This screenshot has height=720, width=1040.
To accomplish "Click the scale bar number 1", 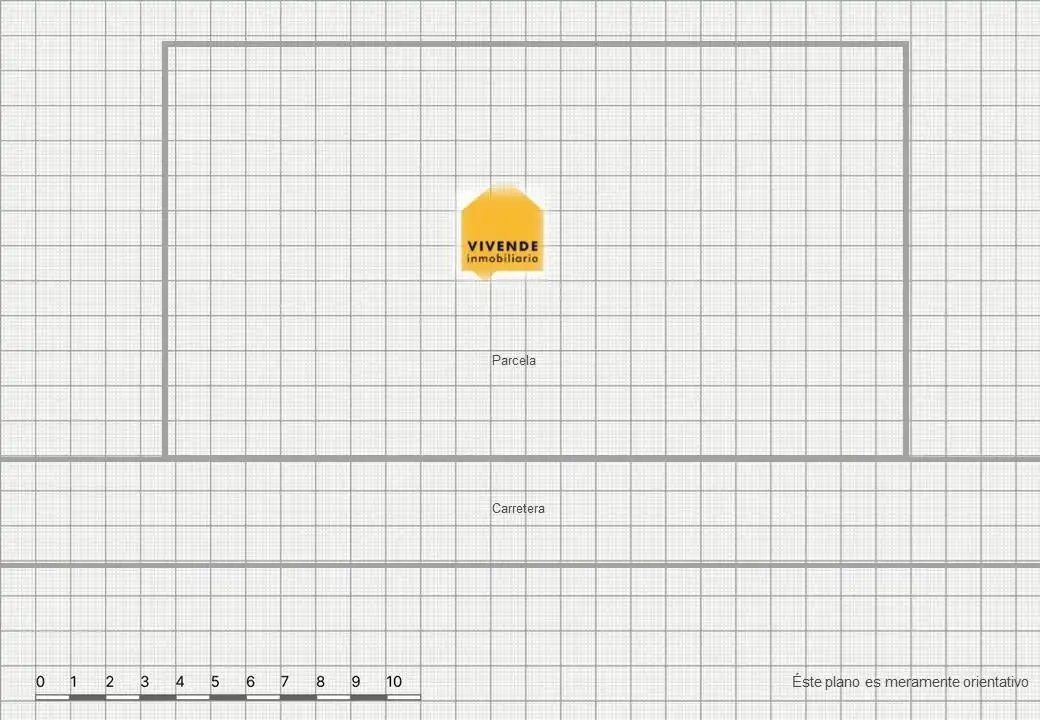I will 73,682.
